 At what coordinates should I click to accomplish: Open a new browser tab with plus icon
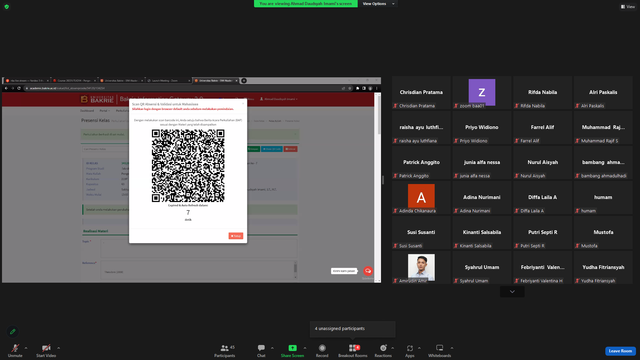click(x=244, y=80)
